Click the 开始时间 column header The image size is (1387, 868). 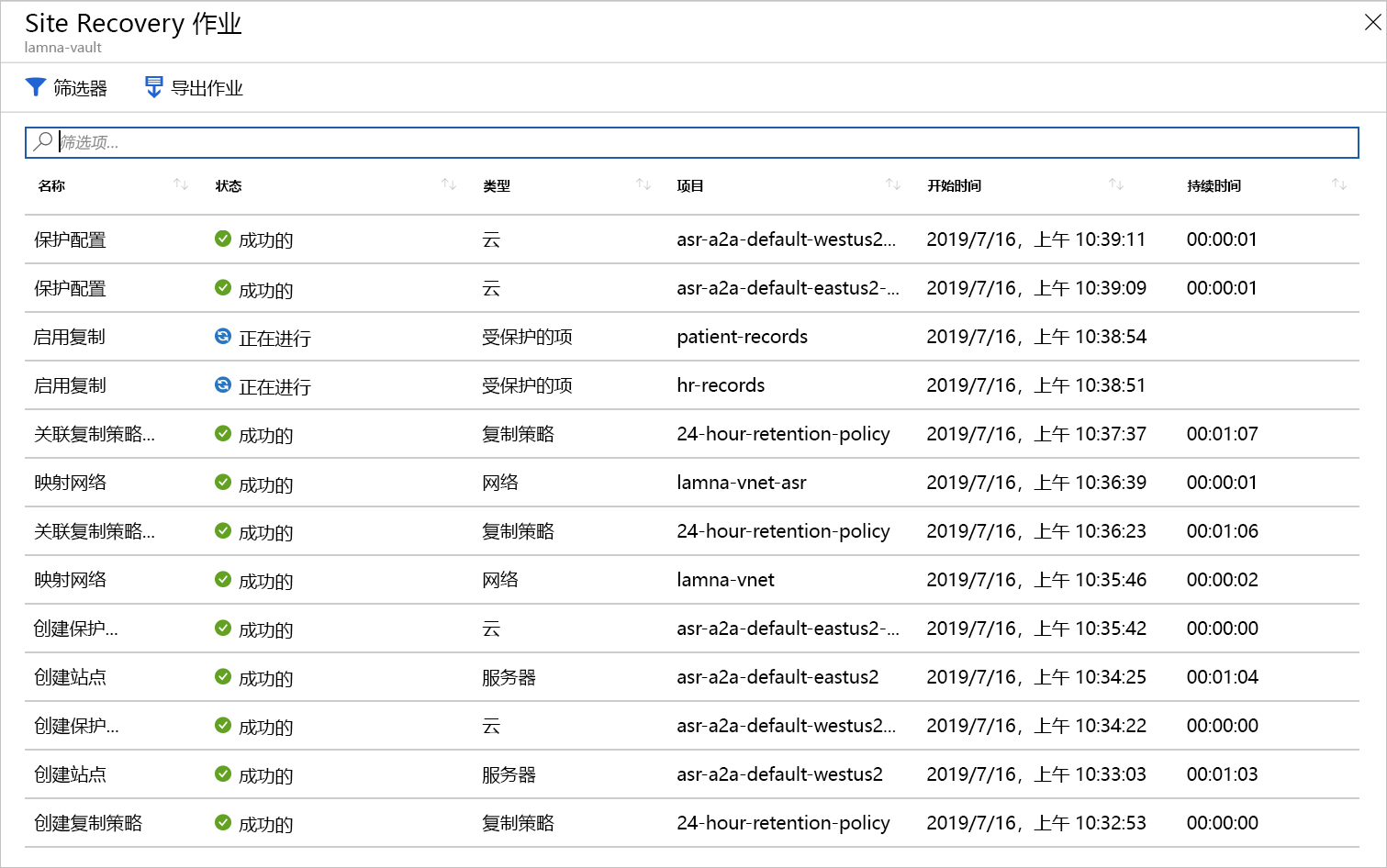pyautogui.click(x=954, y=185)
